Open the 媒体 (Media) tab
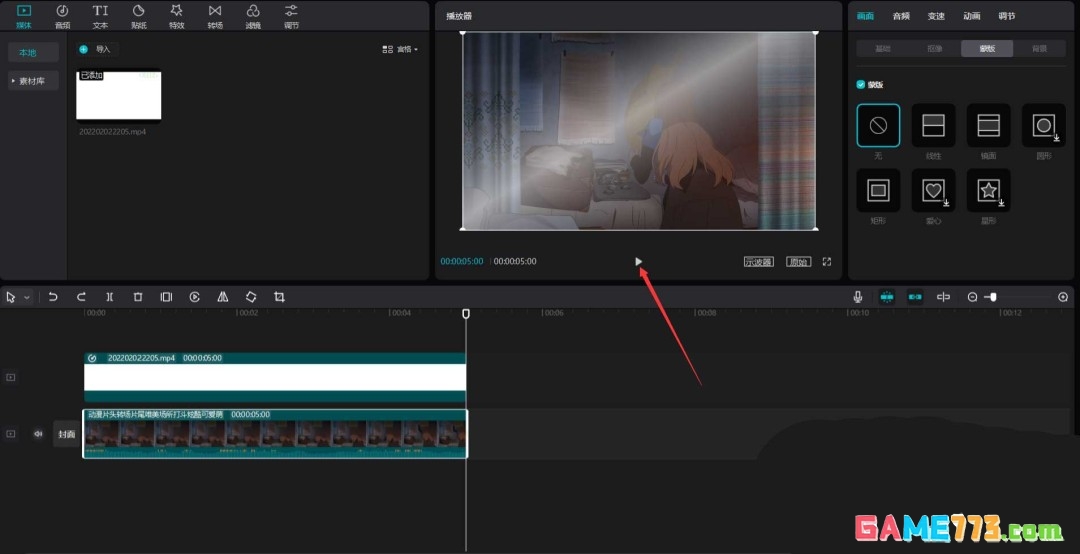1080x554 pixels. tap(24, 17)
